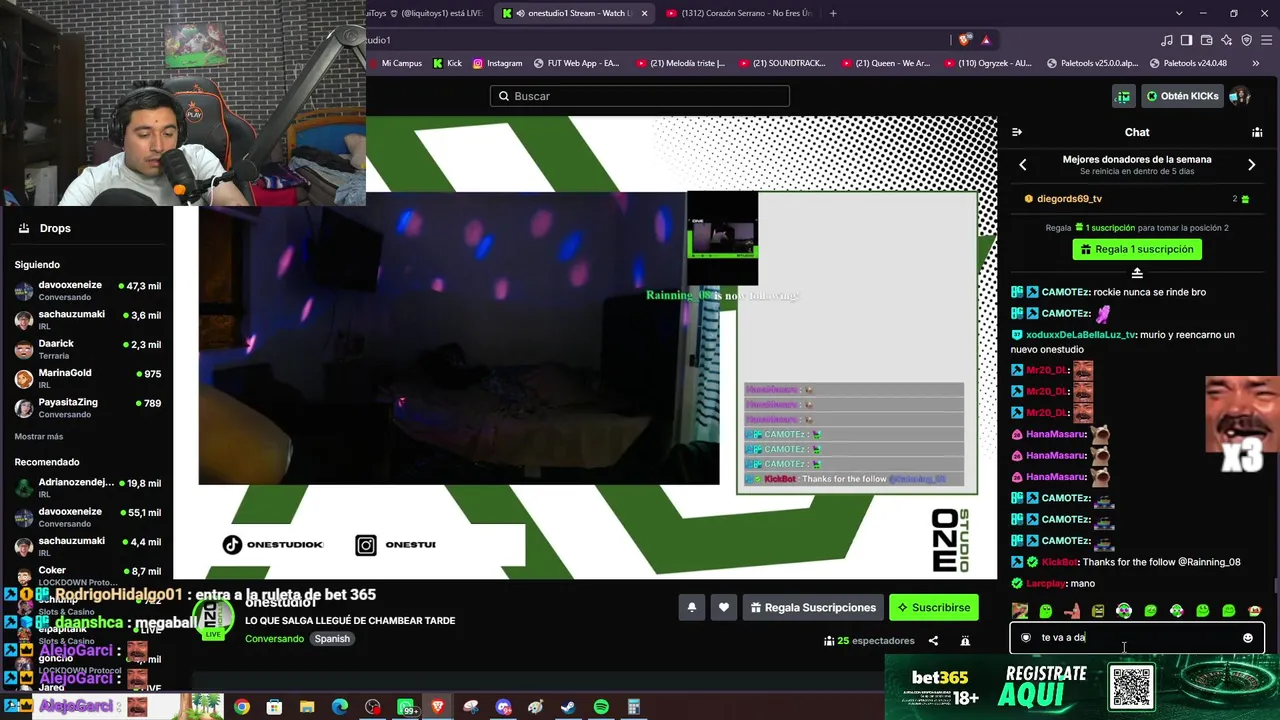Focus the chat message input box
The height and width of the screenshot is (720, 1280).
pos(1137,638)
